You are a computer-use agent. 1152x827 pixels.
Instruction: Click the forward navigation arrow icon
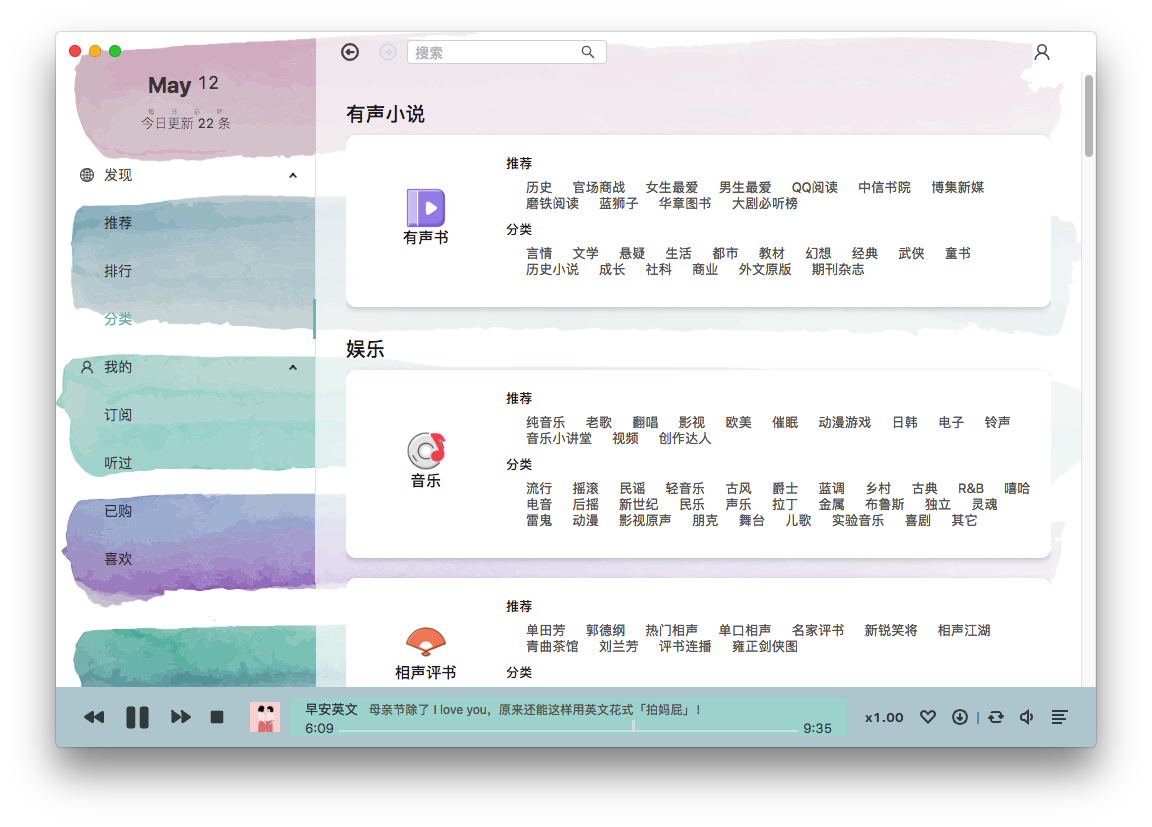click(388, 52)
